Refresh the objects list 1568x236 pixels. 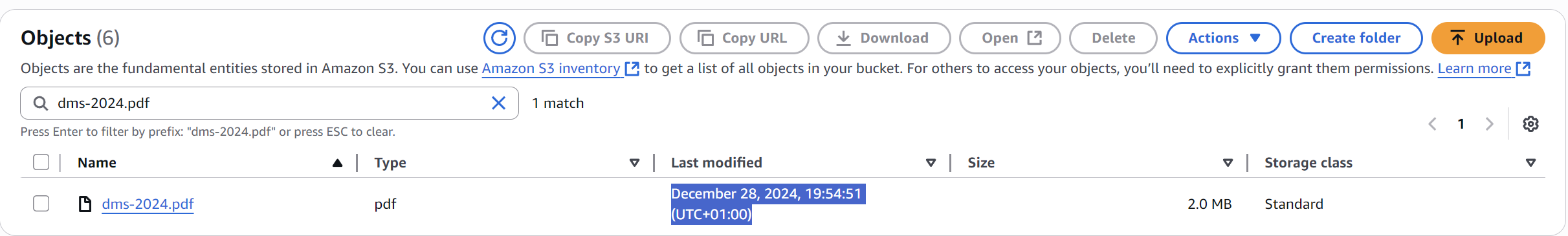499,38
